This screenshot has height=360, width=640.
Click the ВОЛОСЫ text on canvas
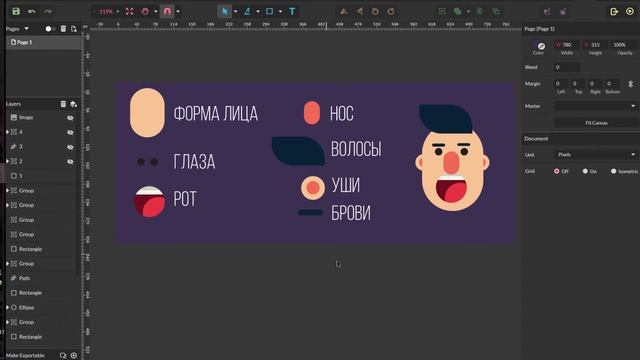tap(356, 149)
